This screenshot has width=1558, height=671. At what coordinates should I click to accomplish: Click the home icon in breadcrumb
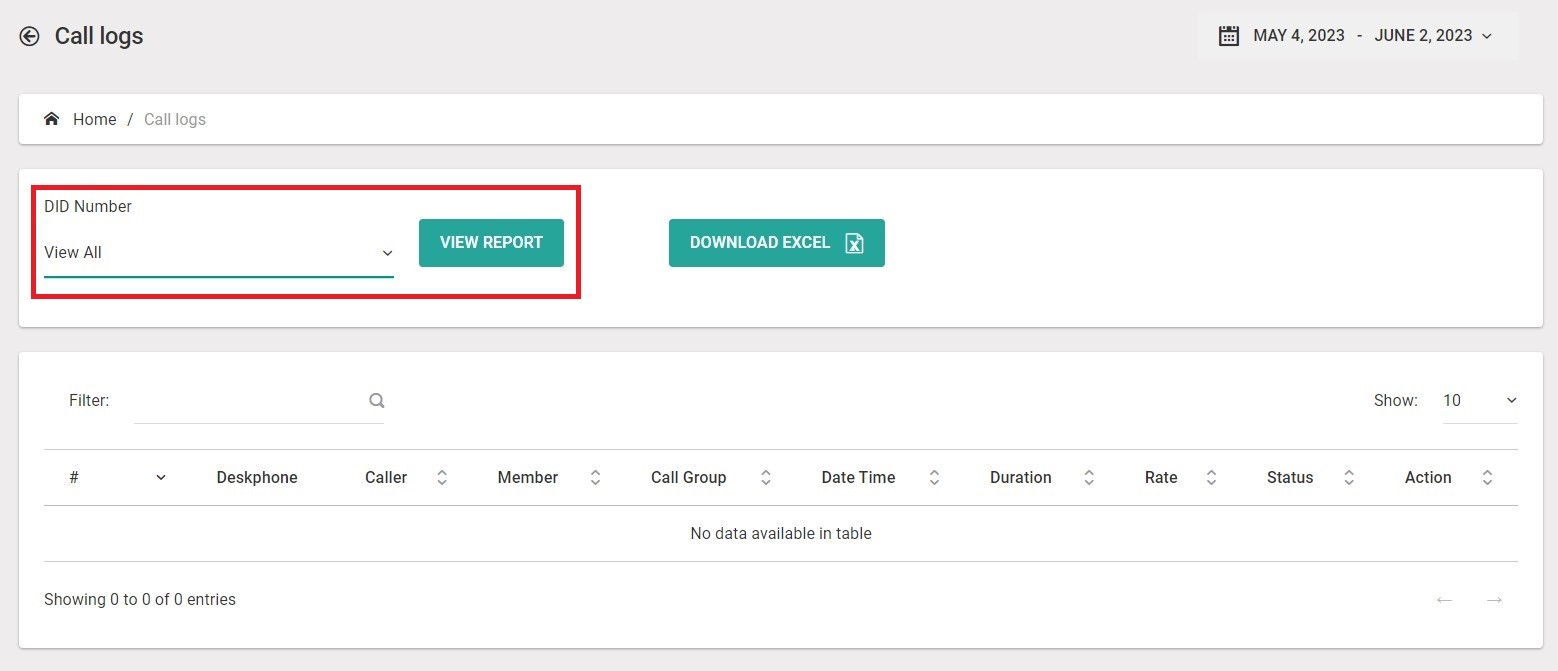pyautogui.click(x=52, y=119)
